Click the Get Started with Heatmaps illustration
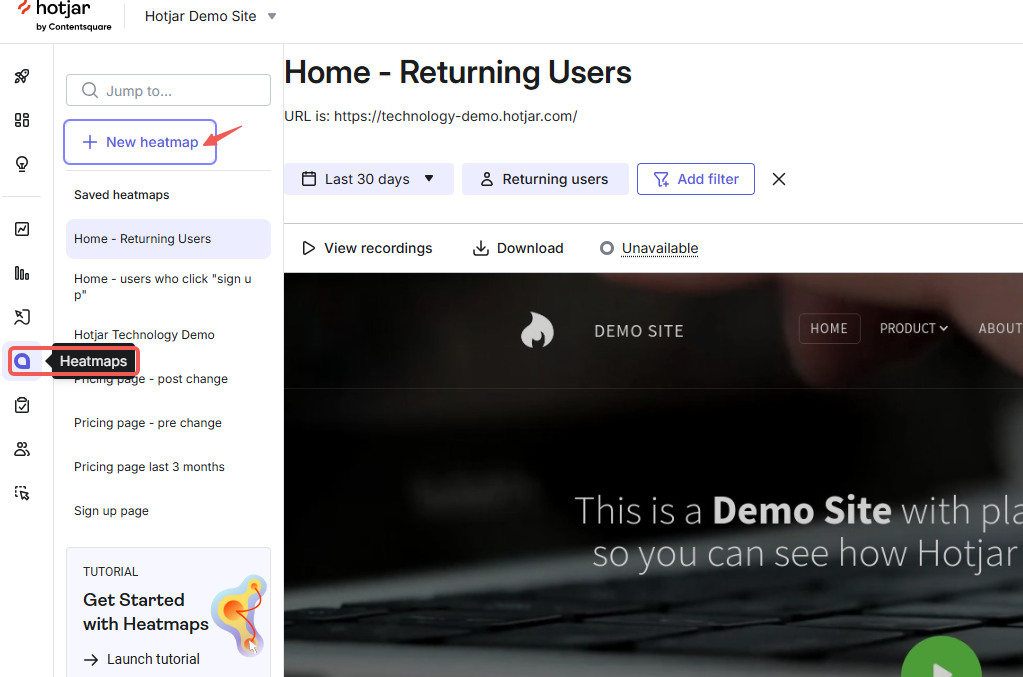Screen dimensions: 1023x677 click(239, 614)
